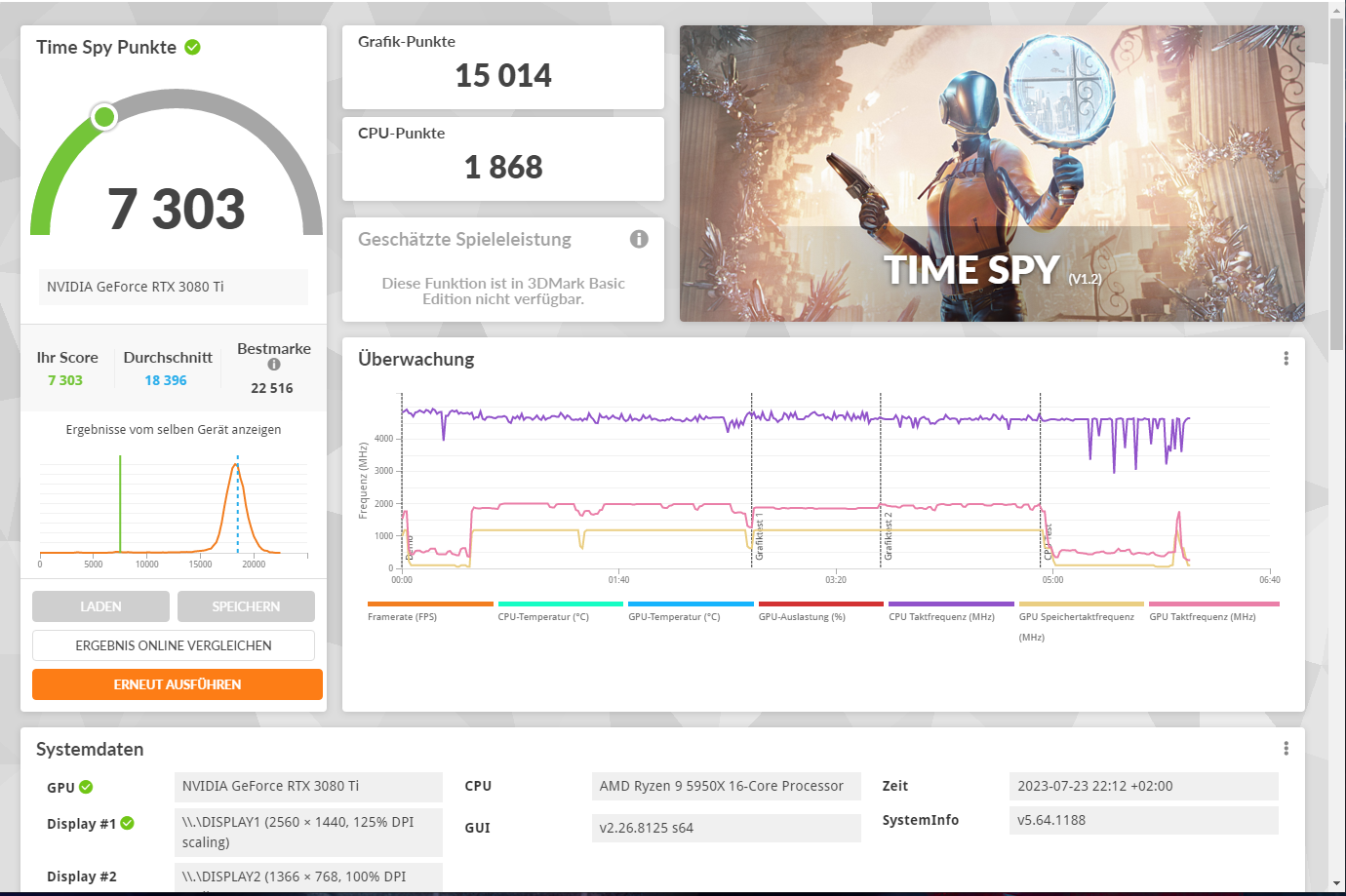
Task: Click the GPU value in Systemdaten
Action: pos(308,786)
